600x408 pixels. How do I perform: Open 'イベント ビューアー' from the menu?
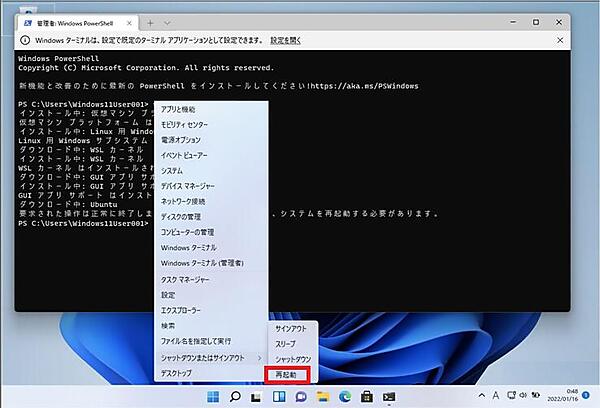tap(211, 155)
